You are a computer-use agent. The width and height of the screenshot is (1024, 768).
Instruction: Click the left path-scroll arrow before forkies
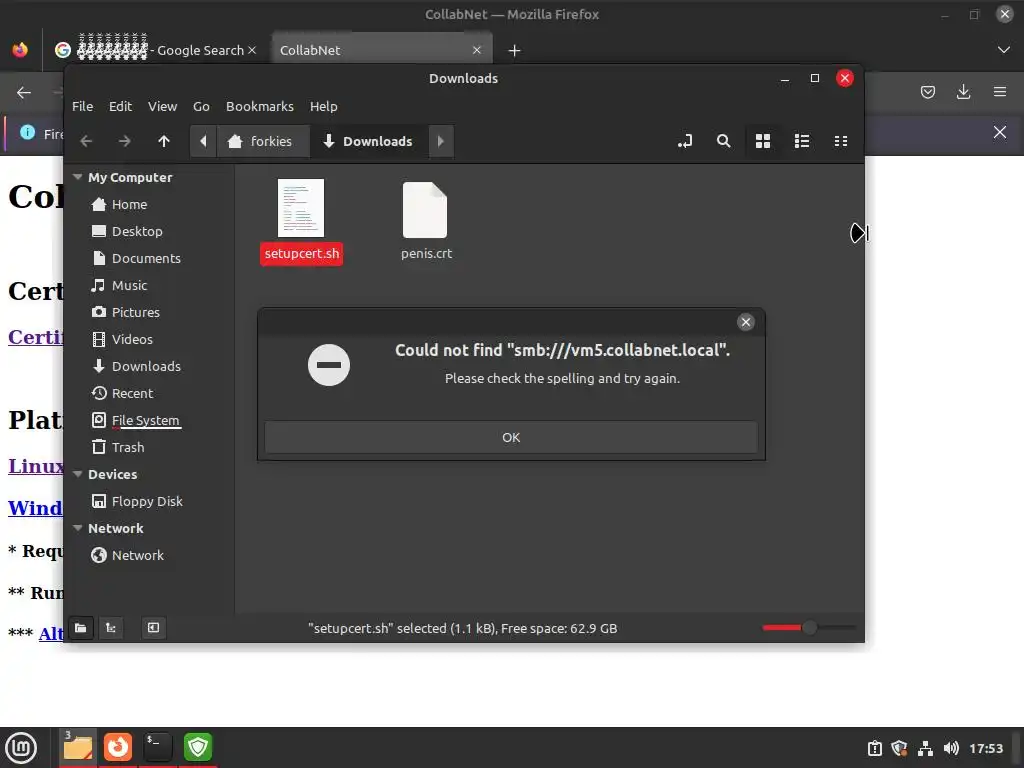(x=203, y=141)
